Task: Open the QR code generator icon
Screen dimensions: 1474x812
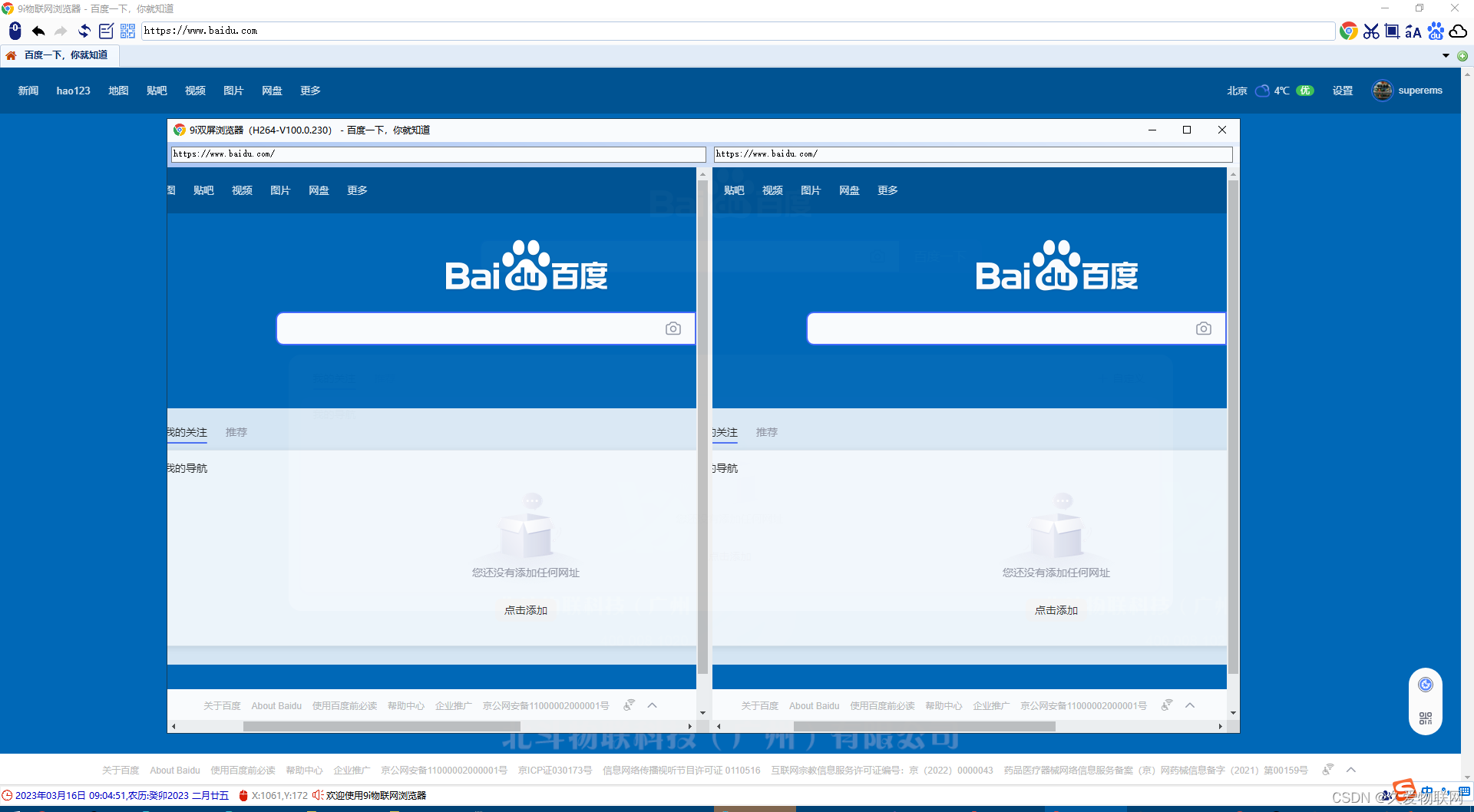Action: click(127, 31)
